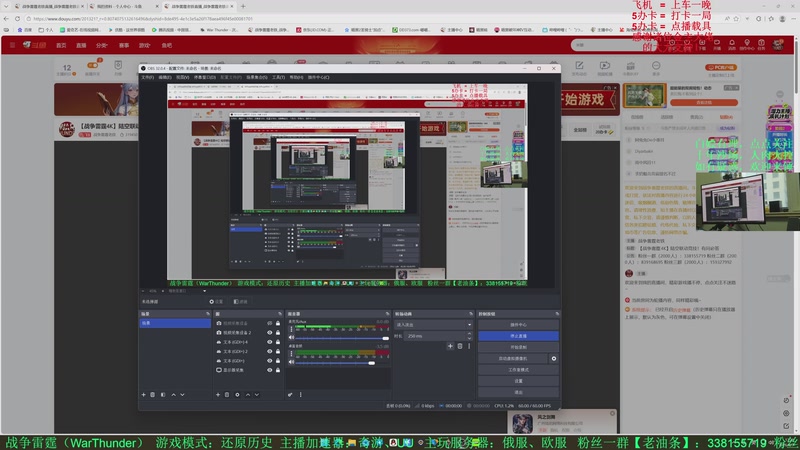Remove transition using trash icon

pos(460,346)
